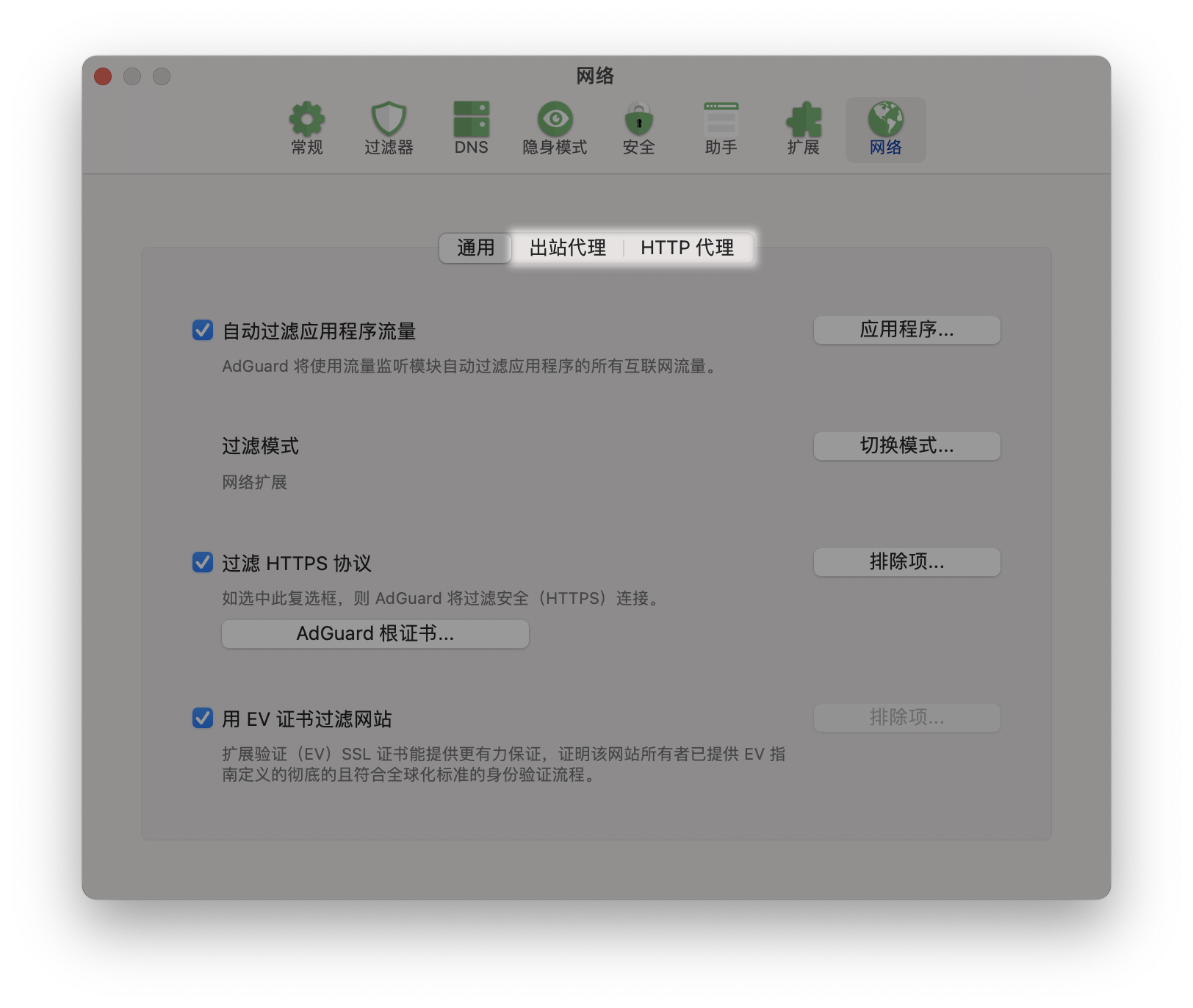Screen dimensions: 1193x1008
Task: Switch to the HTTP 代理 tab
Action: 688,248
